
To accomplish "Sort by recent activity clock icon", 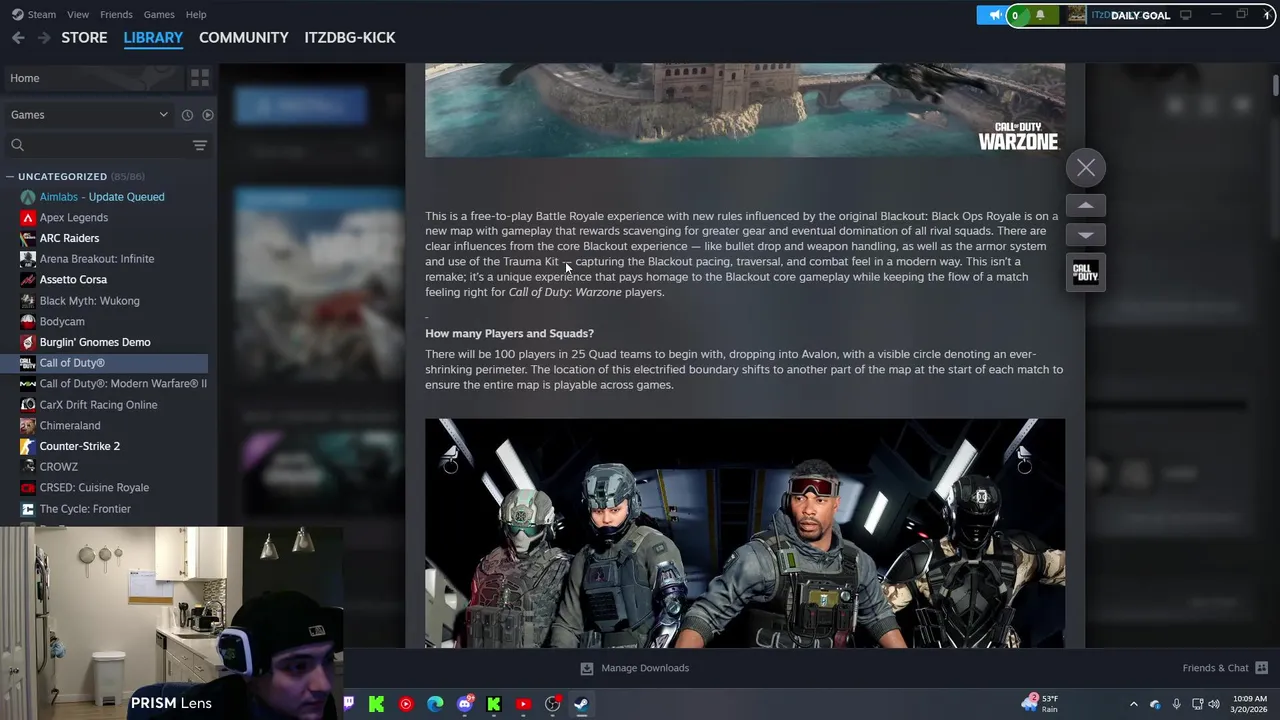I will tap(187, 115).
